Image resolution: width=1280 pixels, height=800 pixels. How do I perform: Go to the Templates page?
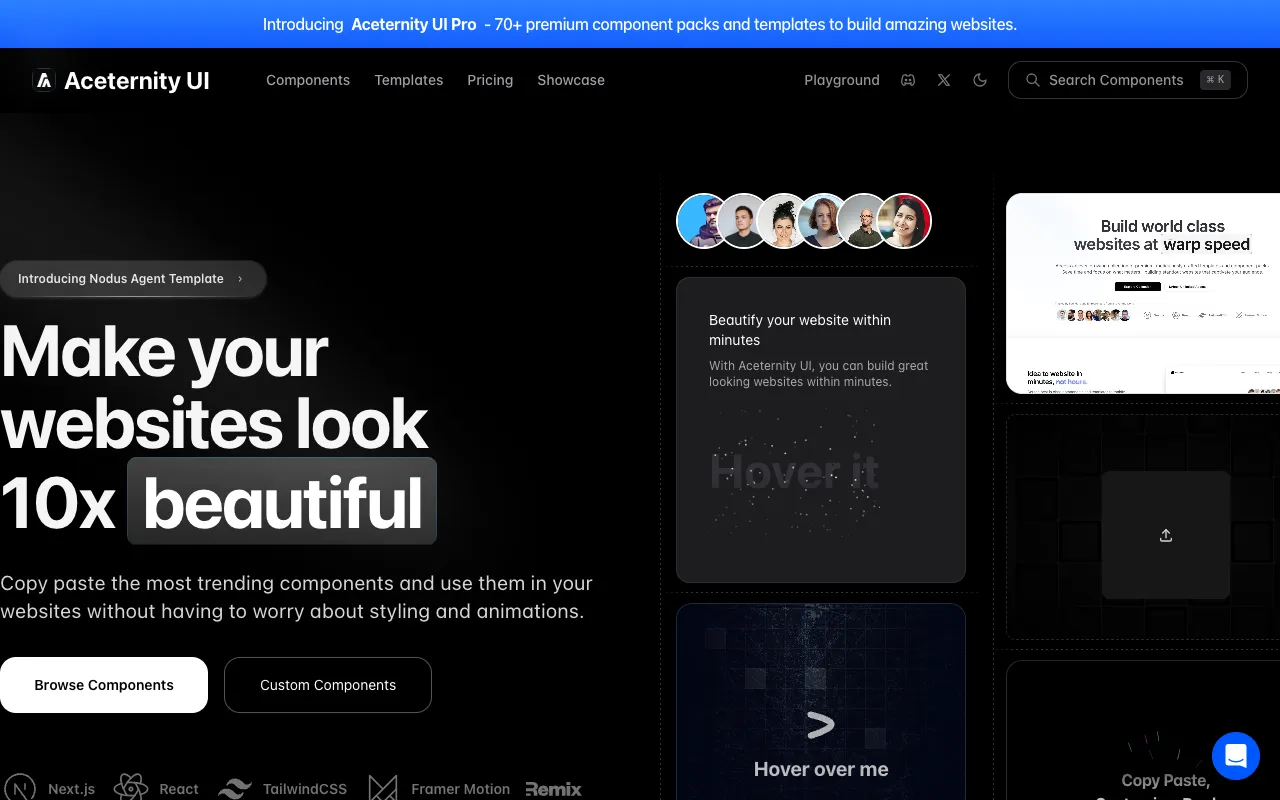point(408,80)
